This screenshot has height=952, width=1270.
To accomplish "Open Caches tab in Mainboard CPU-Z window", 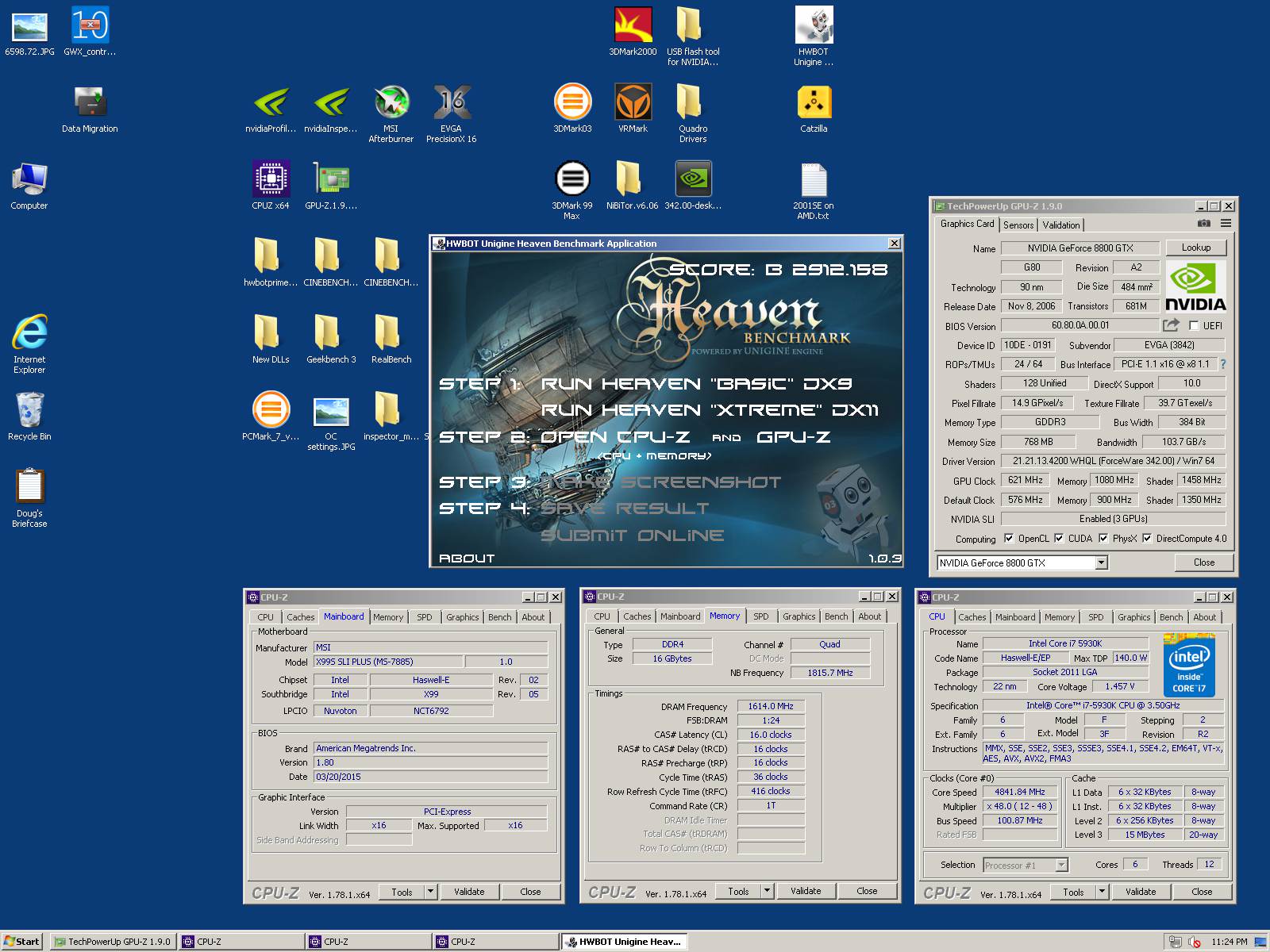I will click(x=300, y=617).
